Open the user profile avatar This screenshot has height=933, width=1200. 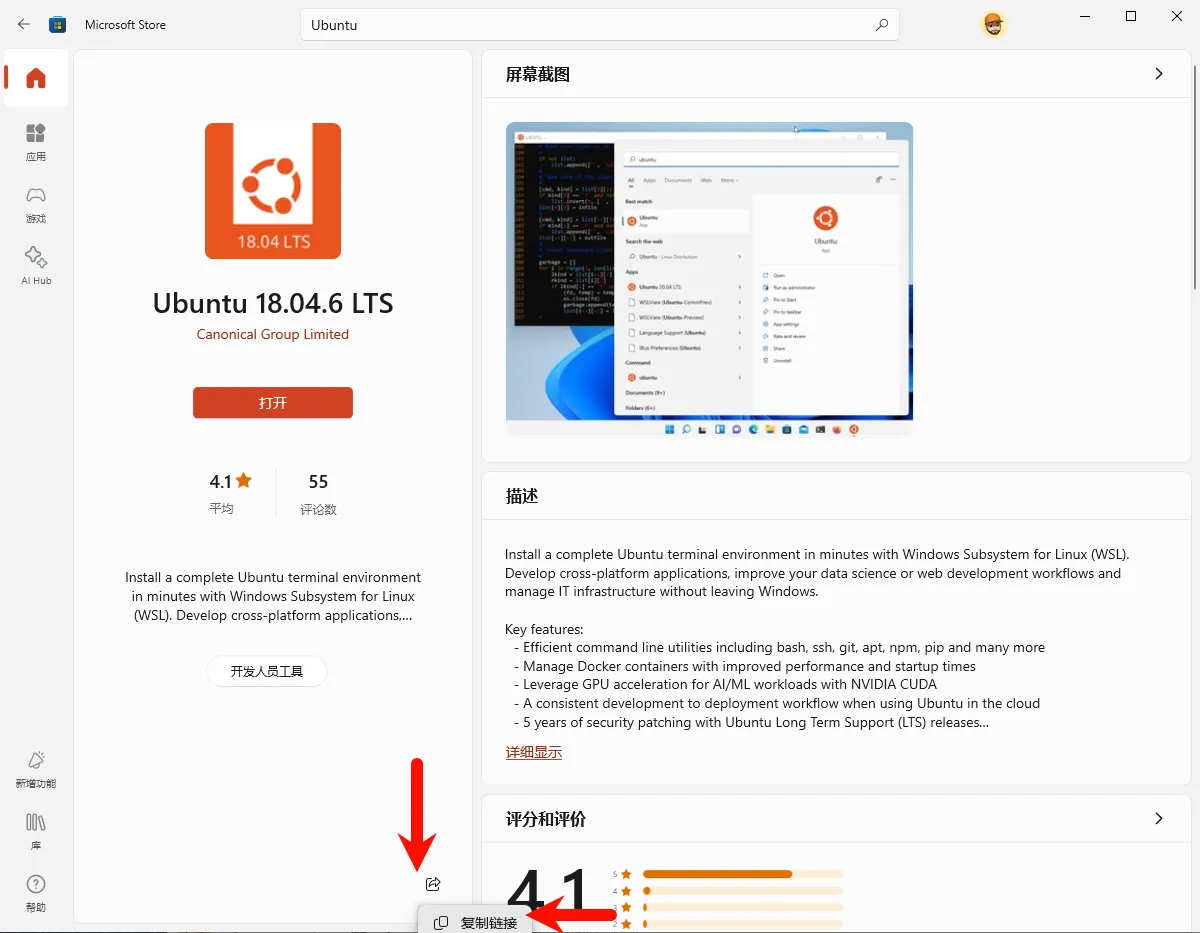point(993,25)
